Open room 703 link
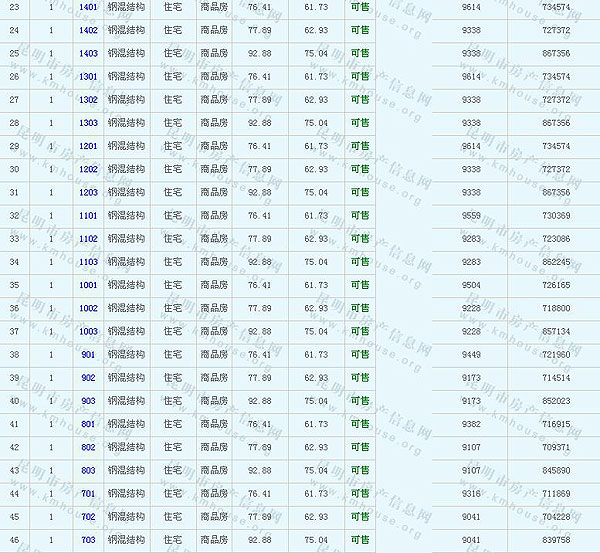600x553 pixels. pyautogui.click(x=88, y=540)
